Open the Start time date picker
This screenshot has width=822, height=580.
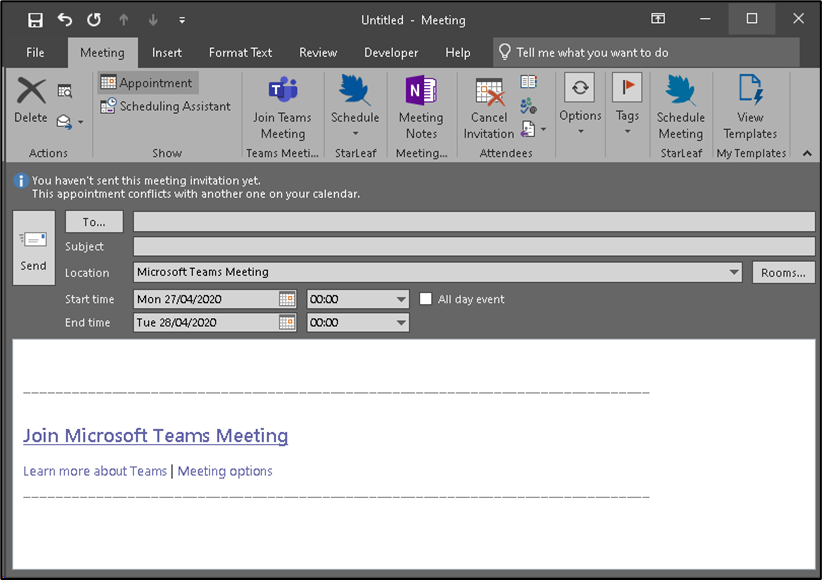[287, 299]
